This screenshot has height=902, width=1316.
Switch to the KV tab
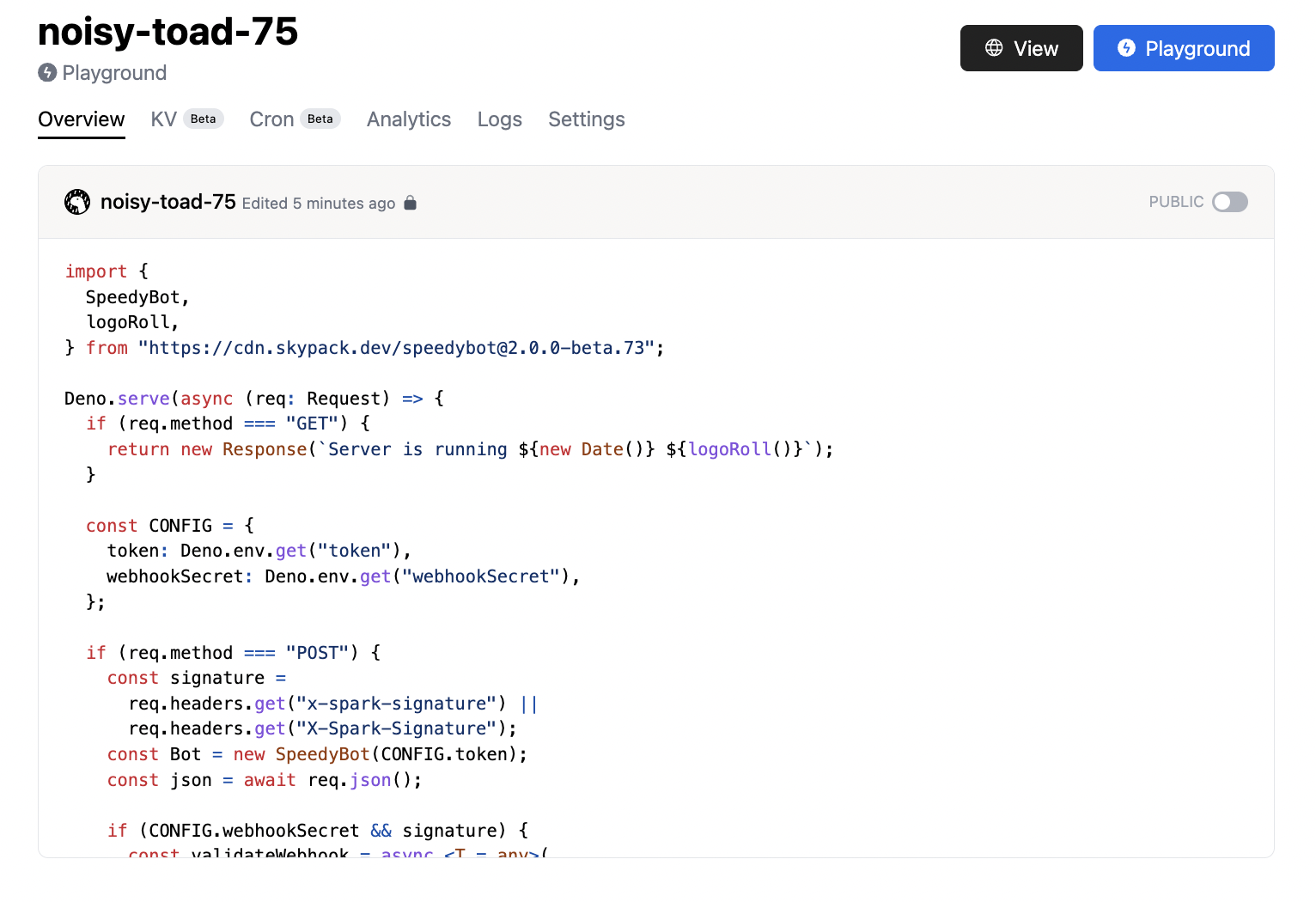pos(164,119)
